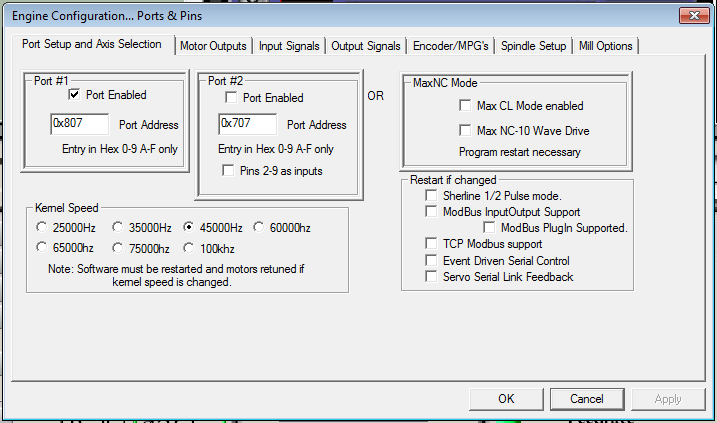
Task: Select 25000Hz kernel speed
Action: click(x=42, y=227)
